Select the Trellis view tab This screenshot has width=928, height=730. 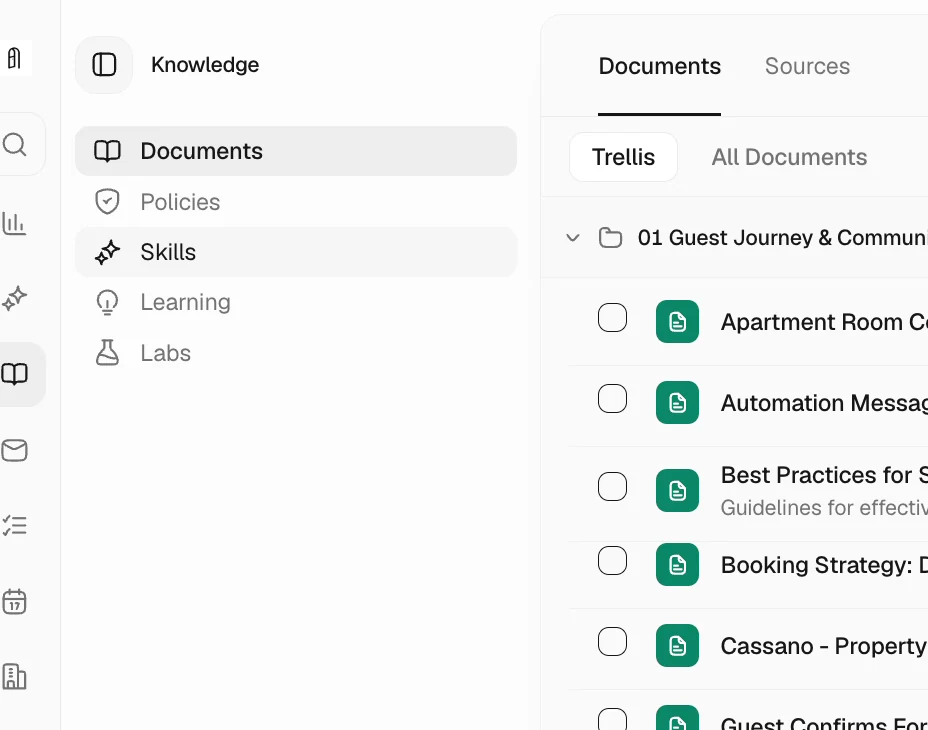point(623,157)
